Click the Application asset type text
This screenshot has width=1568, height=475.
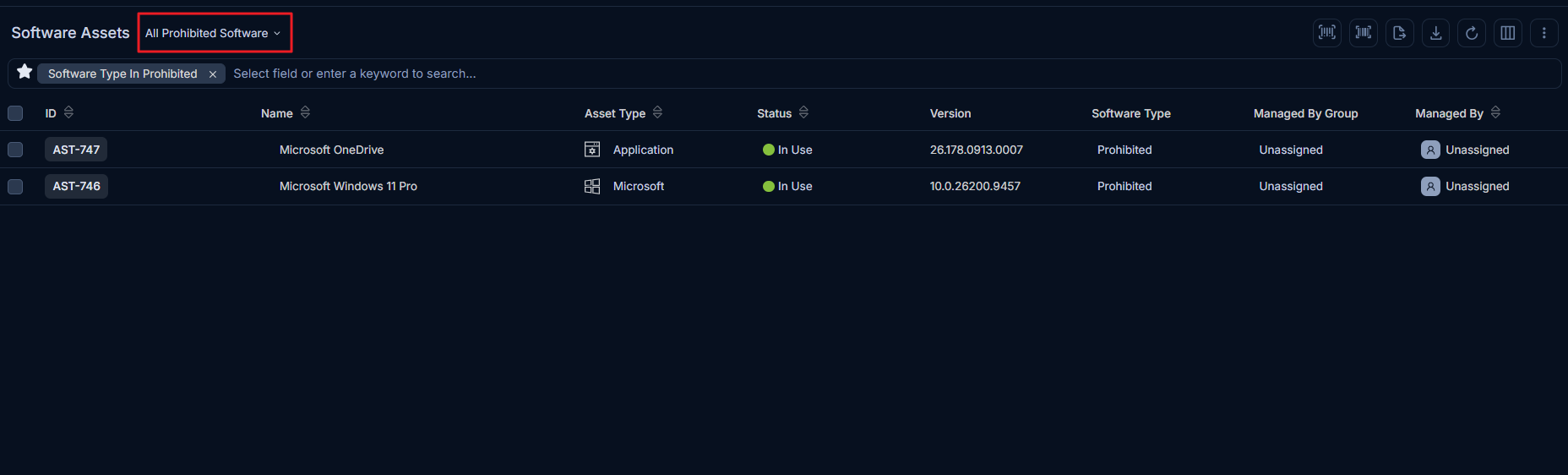point(643,150)
